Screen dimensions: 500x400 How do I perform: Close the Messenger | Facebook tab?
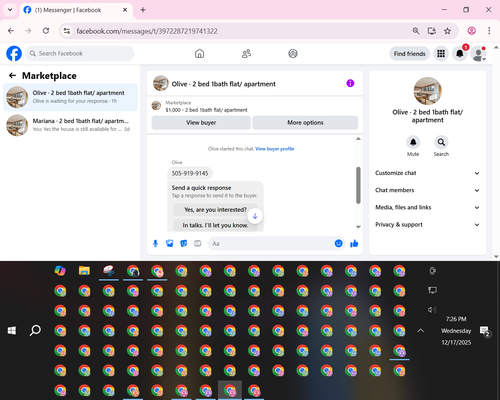(125, 10)
